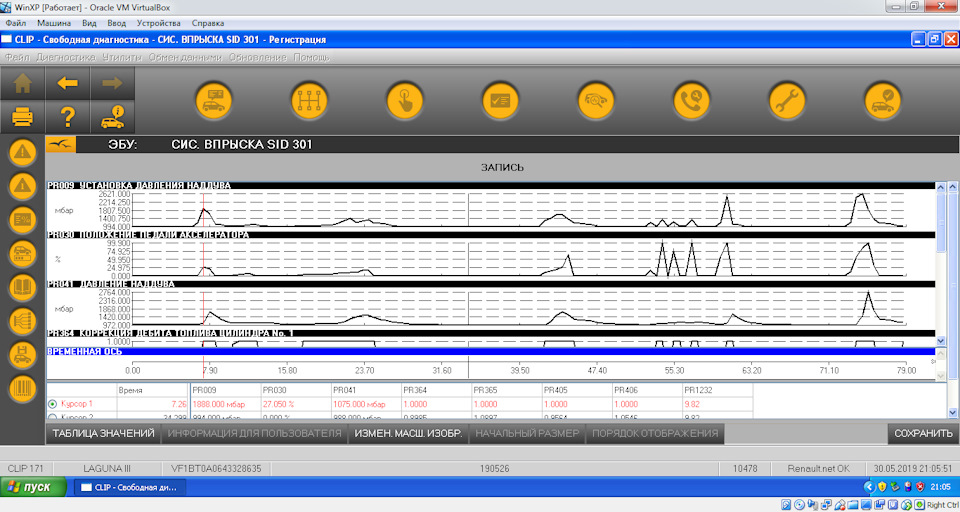
Task: Open the car with checkmark round icon
Action: (x=882, y=100)
